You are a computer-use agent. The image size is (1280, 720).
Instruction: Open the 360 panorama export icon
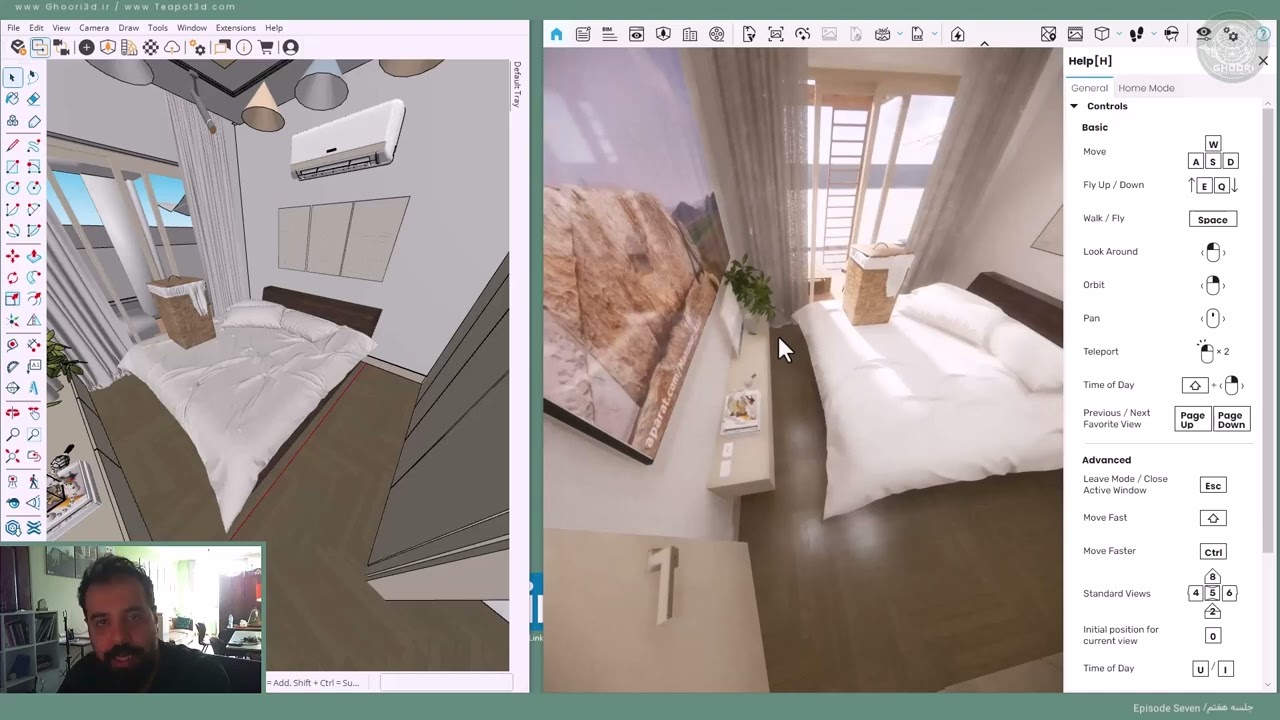pyautogui.click(x=882, y=34)
